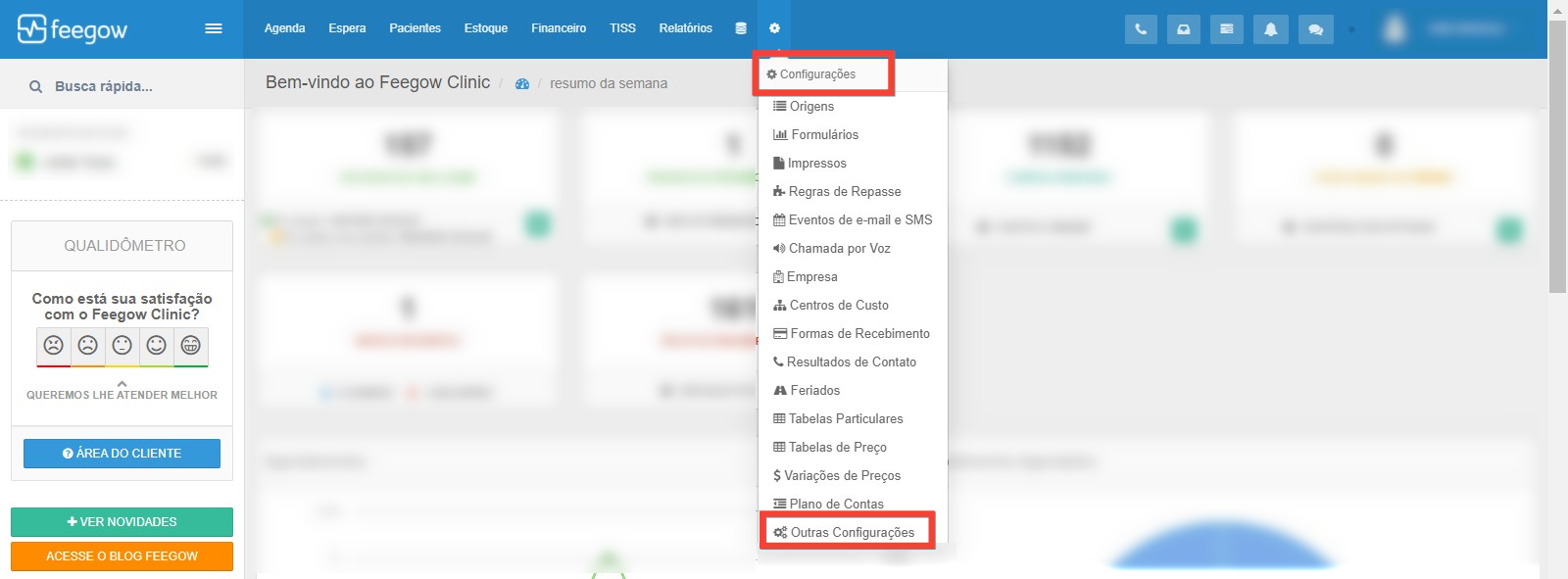Viewport: 1568px width, 579px height.
Task: Click ACESSE O BLOG FEEGOW button
Action: point(122,556)
